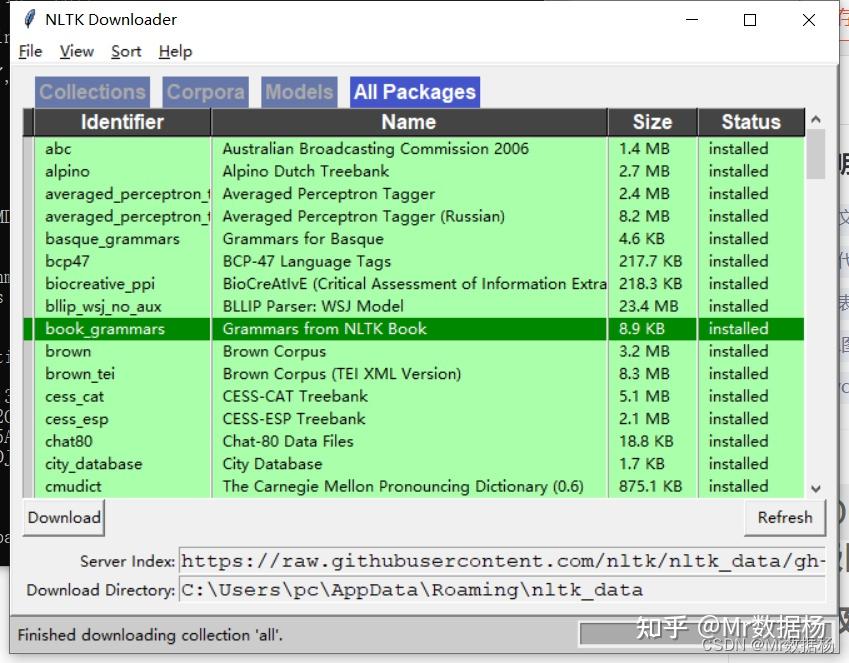The image size is (849, 663).
Task: Select Averaged Perceptron Tagger (Russian) row
Action: tap(414, 216)
